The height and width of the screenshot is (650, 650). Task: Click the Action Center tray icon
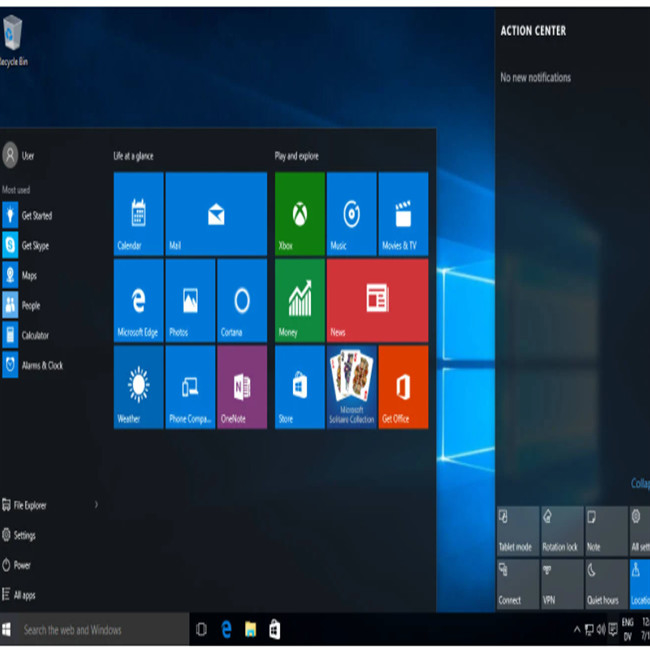point(613,630)
